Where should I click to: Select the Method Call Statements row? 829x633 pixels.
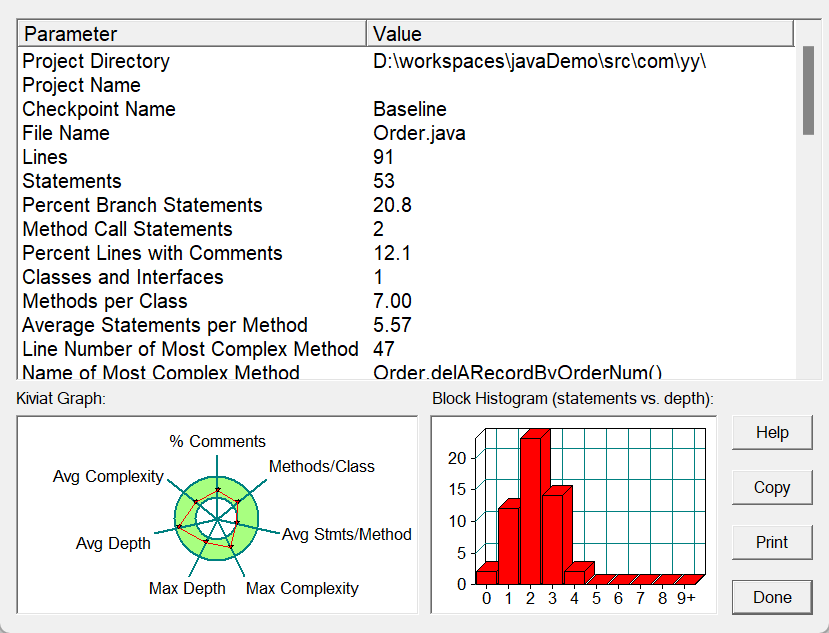click(127, 229)
